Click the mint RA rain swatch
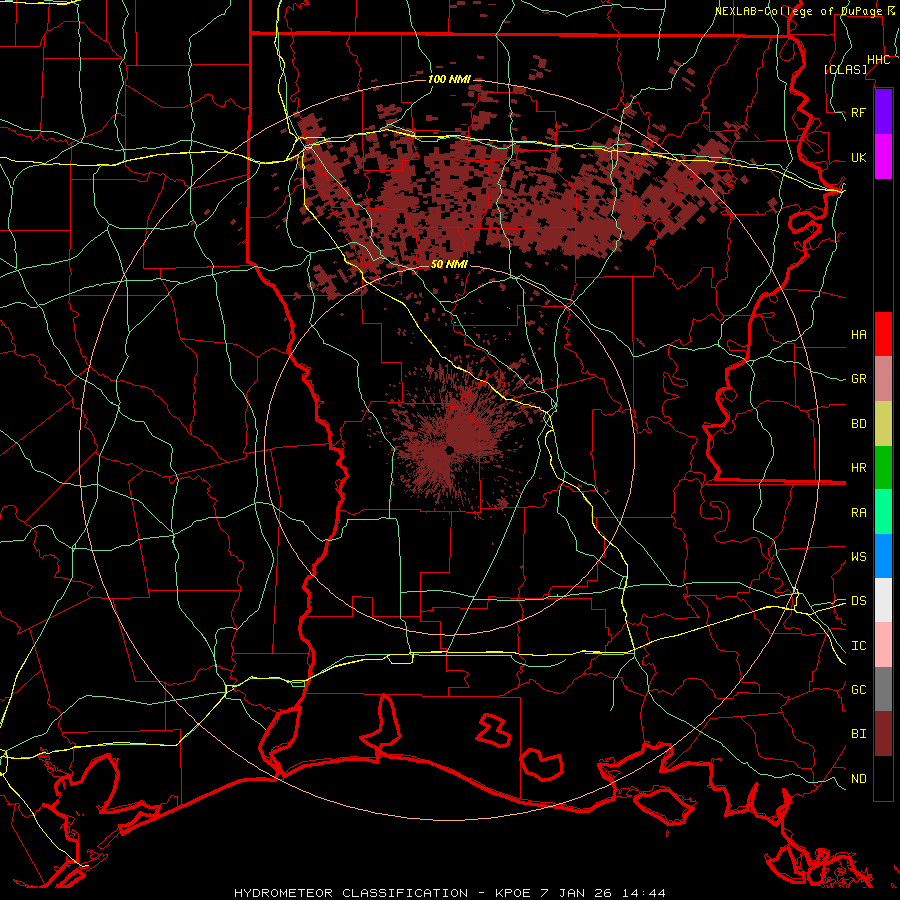900x900 pixels. (x=883, y=512)
